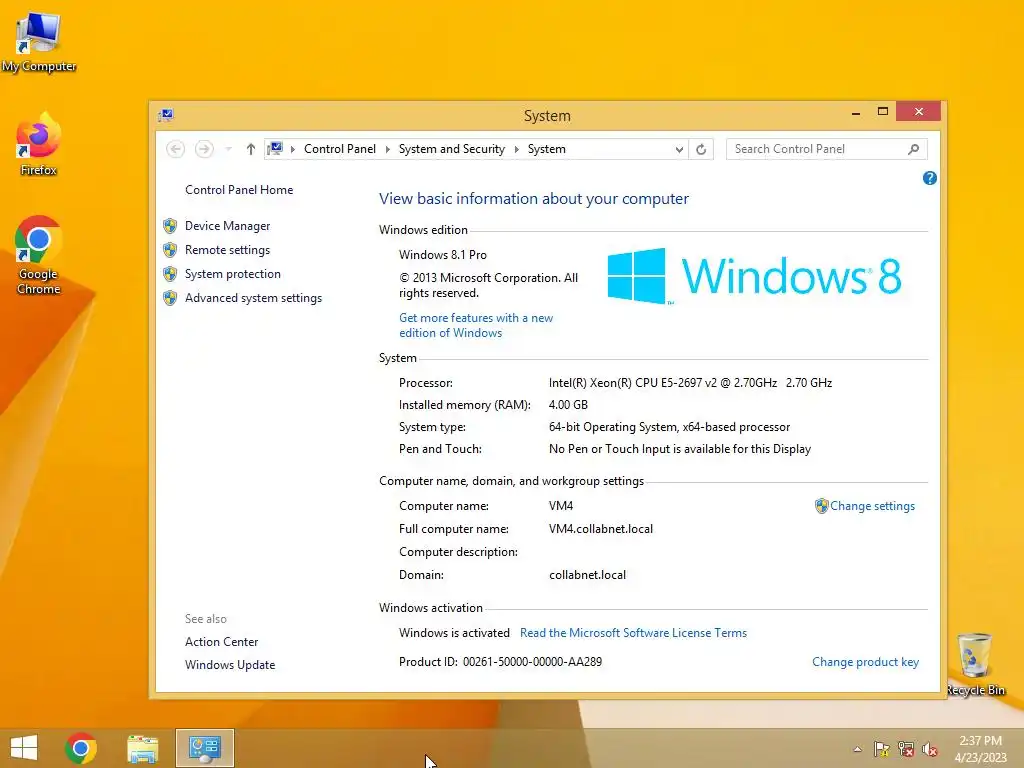
Task: Click Change settings for computer name
Action: (872, 506)
